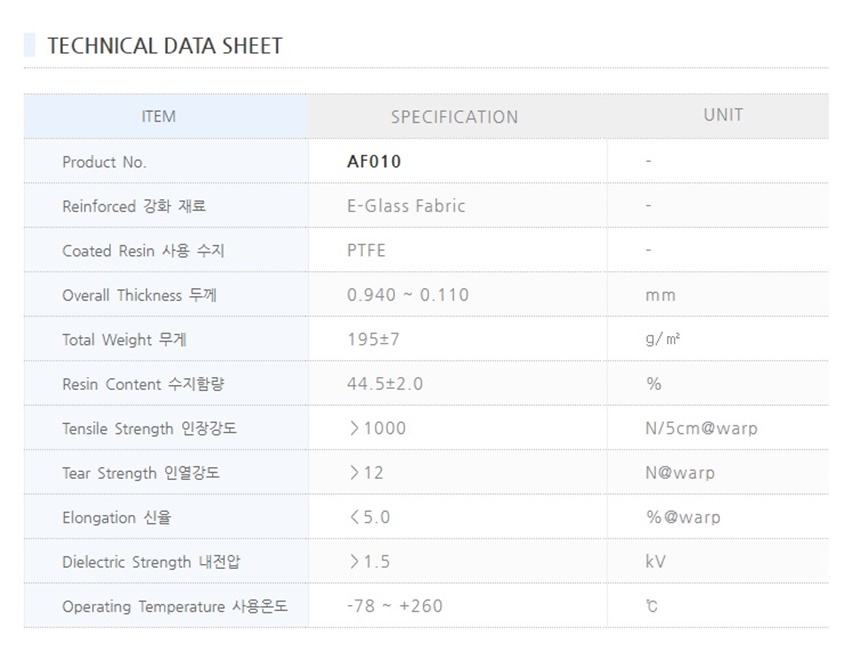Click the TECHNICAL DATA SHEET heading
The width and height of the screenshot is (860, 652).
(165, 46)
